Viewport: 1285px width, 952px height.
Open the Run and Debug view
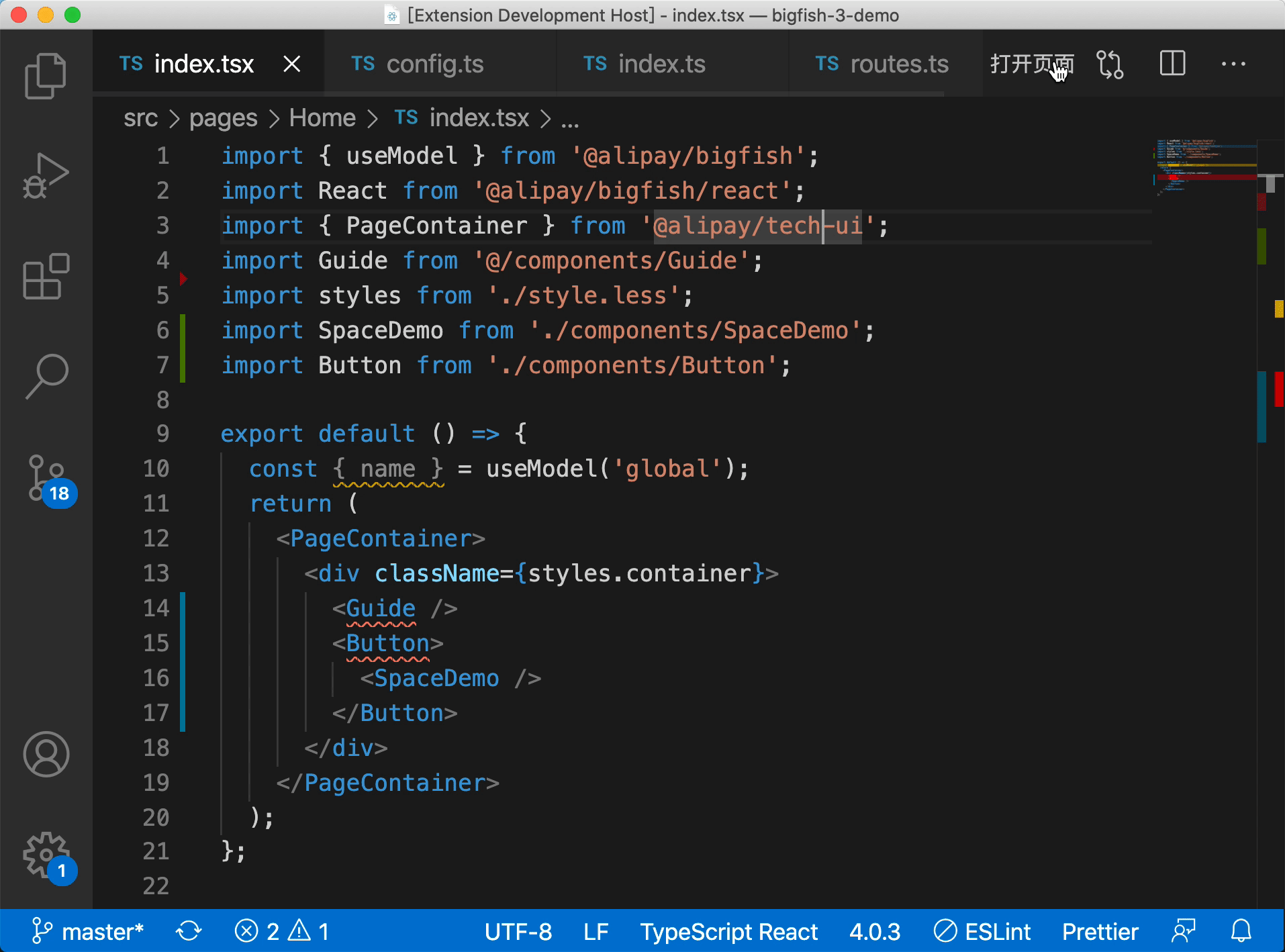pos(46,176)
